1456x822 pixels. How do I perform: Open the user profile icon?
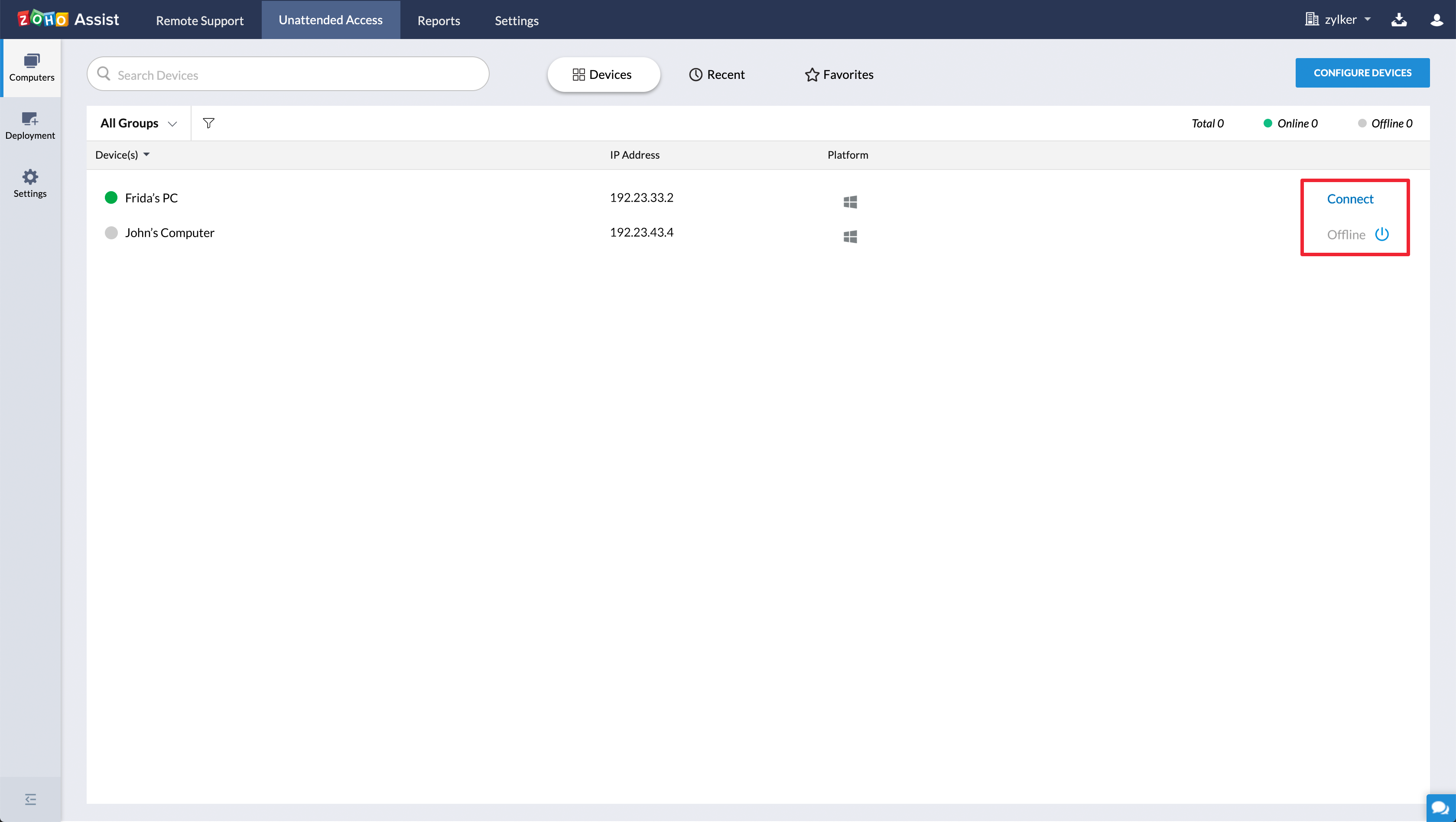tap(1436, 20)
